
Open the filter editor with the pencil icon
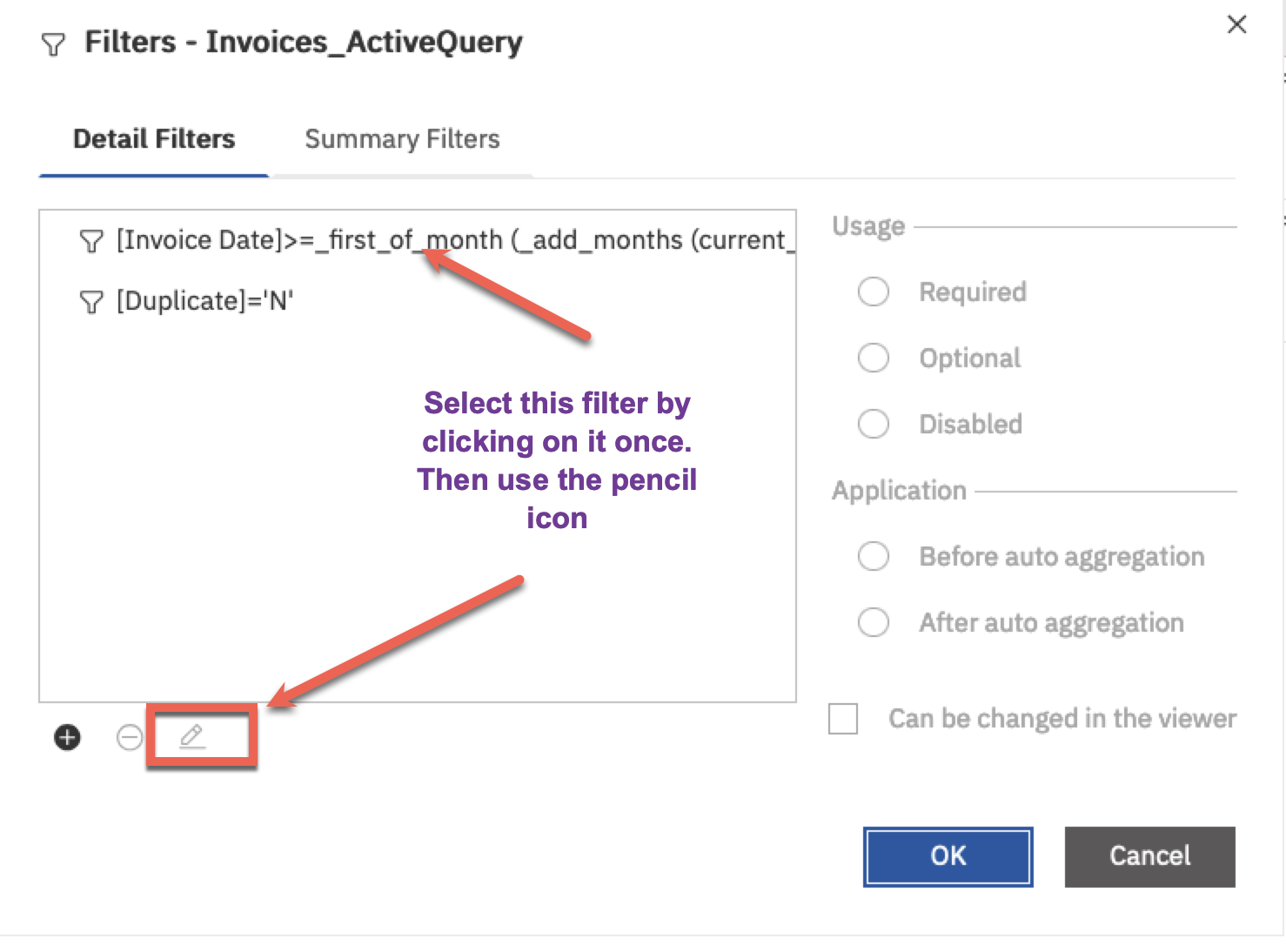pos(192,737)
